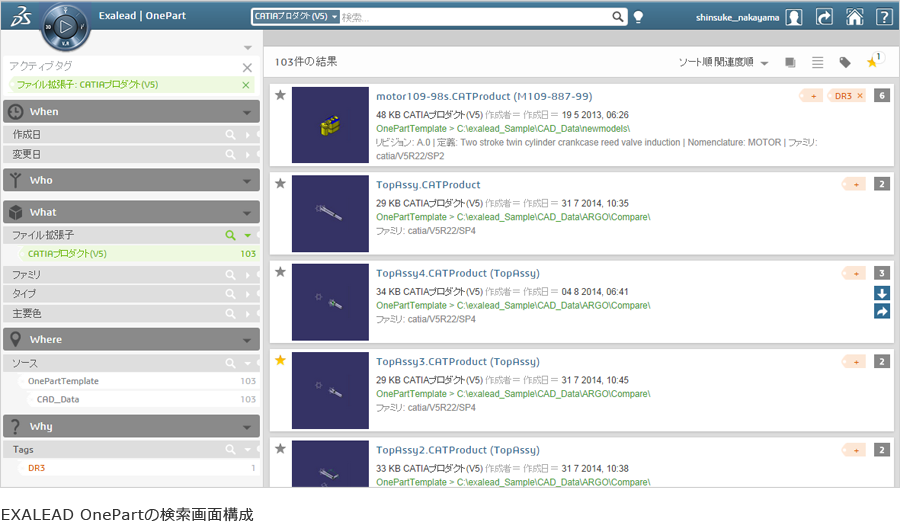Search within ファイル拡張子 facet
This screenshot has width=900, height=522.
click(230, 235)
